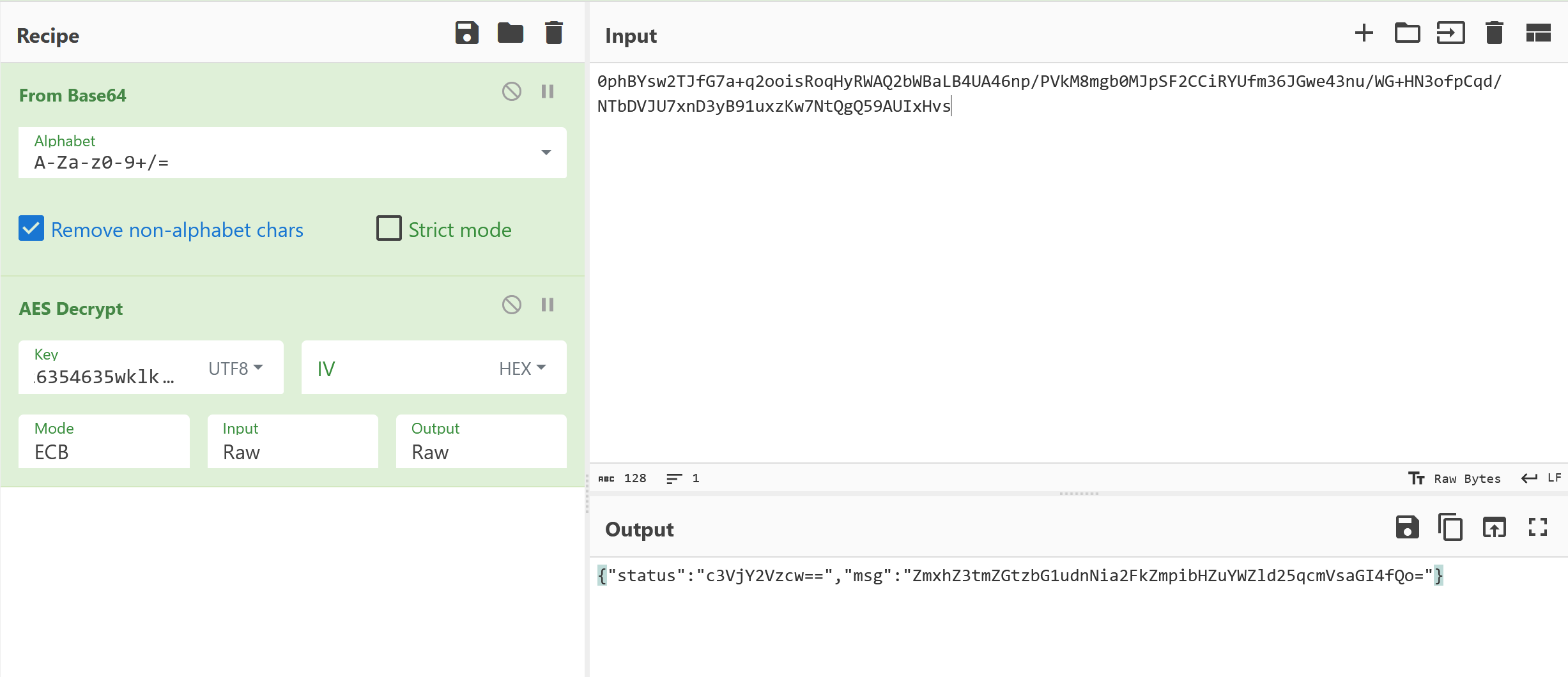Image resolution: width=1568 pixels, height=677 pixels.
Task: Disable the From Base64 operation
Action: pyautogui.click(x=511, y=92)
